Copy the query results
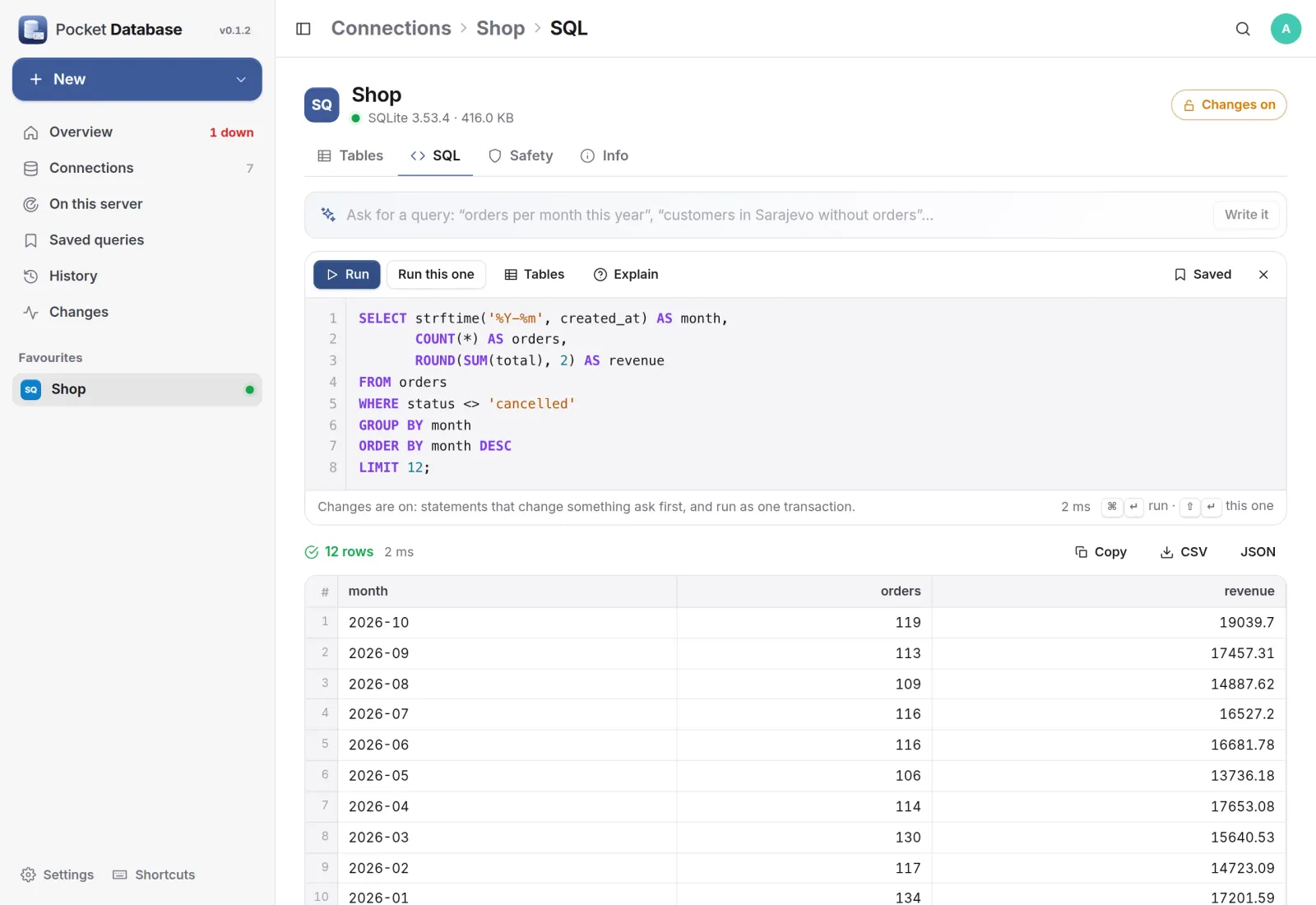The width and height of the screenshot is (1316, 905). coord(1101,552)
